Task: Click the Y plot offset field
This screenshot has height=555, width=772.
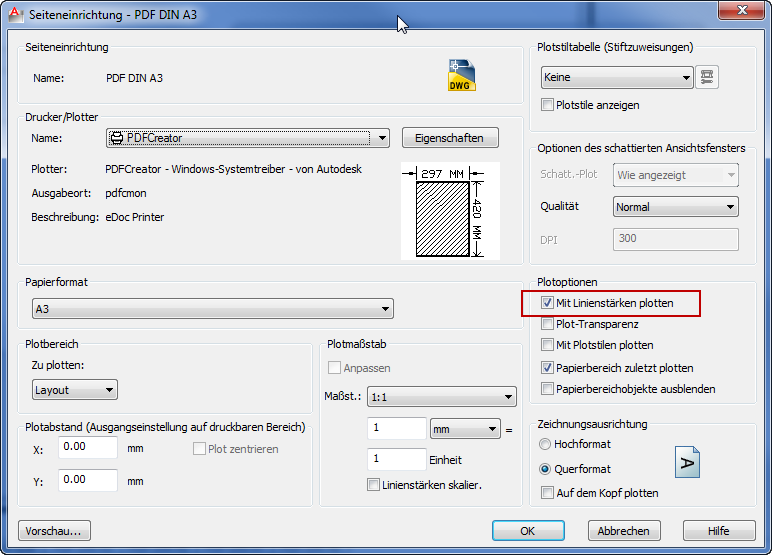Action: (88, 480)
